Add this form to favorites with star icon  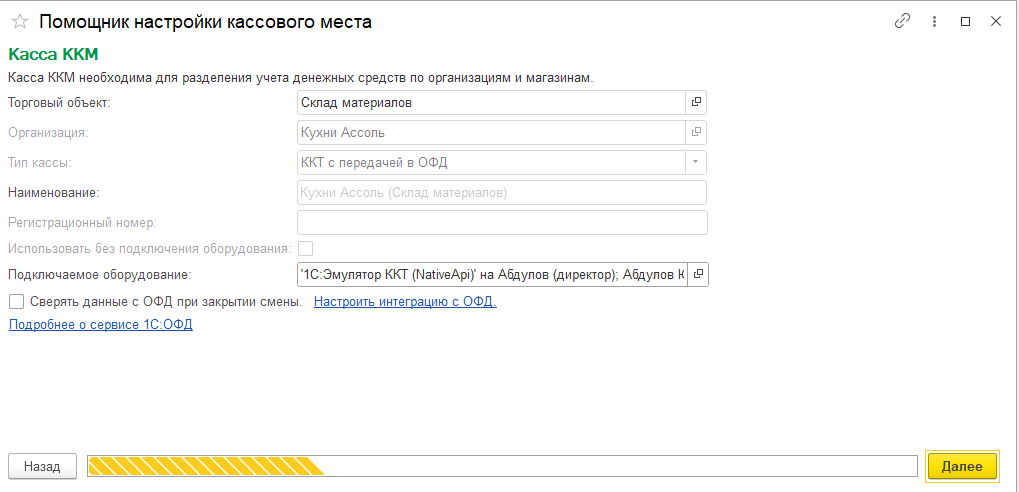click(20, 21)
